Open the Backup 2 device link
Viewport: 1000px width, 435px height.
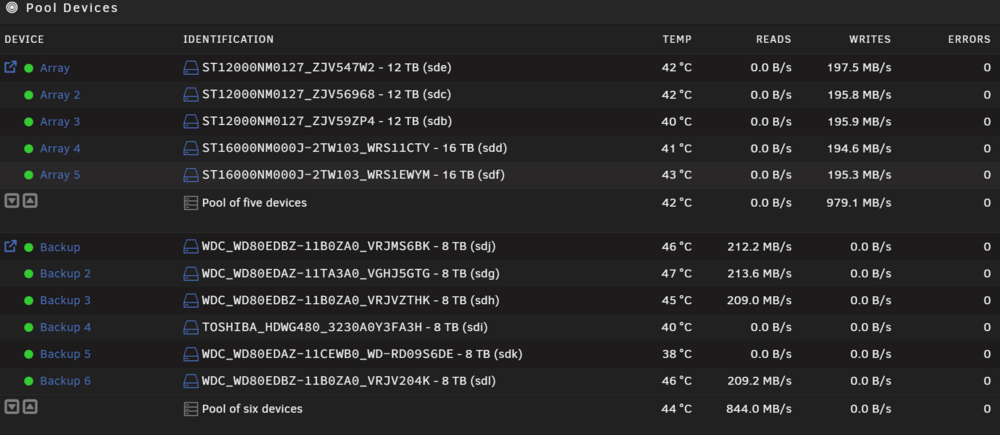(65, 273)
